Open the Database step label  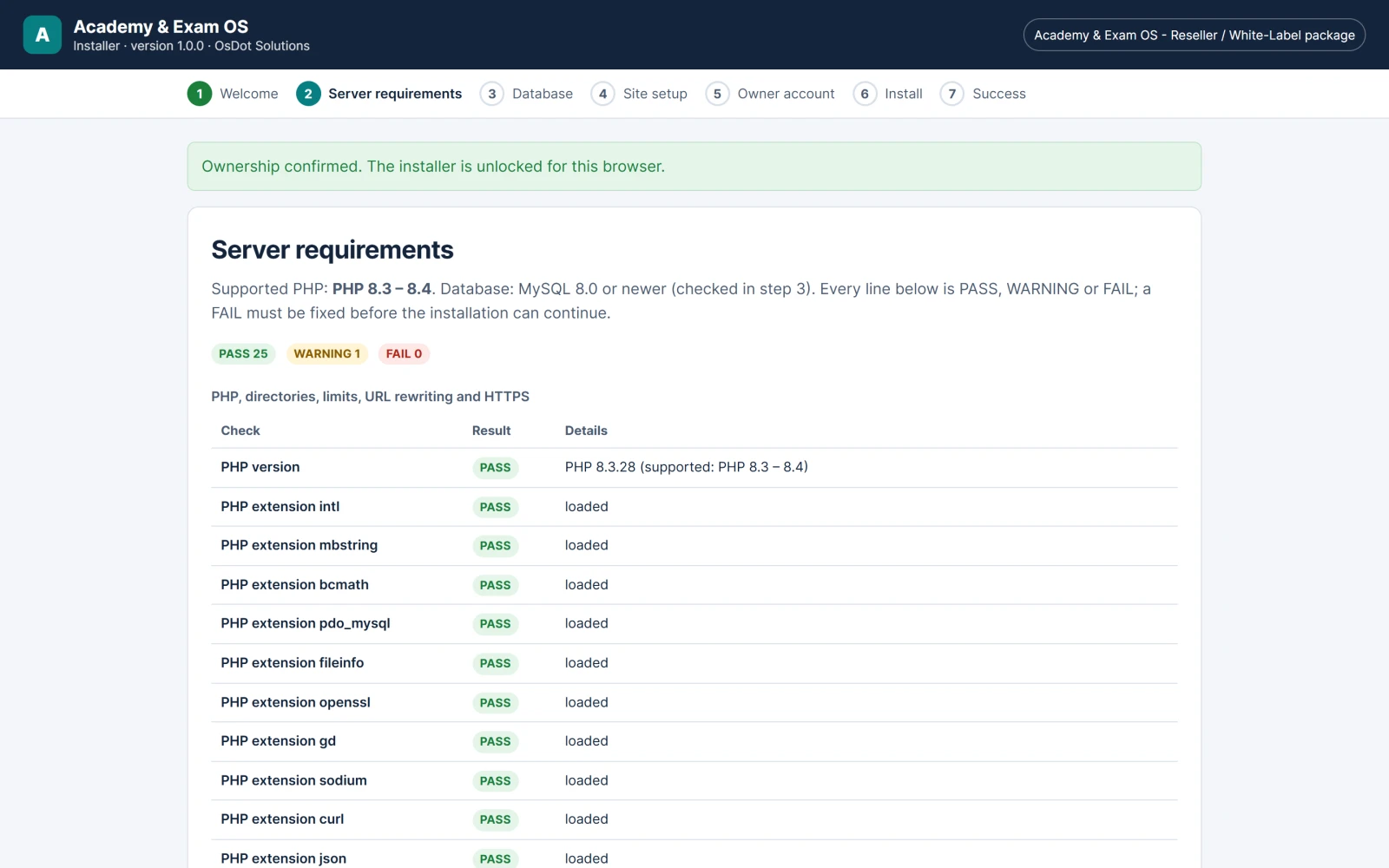click(543, 94)
